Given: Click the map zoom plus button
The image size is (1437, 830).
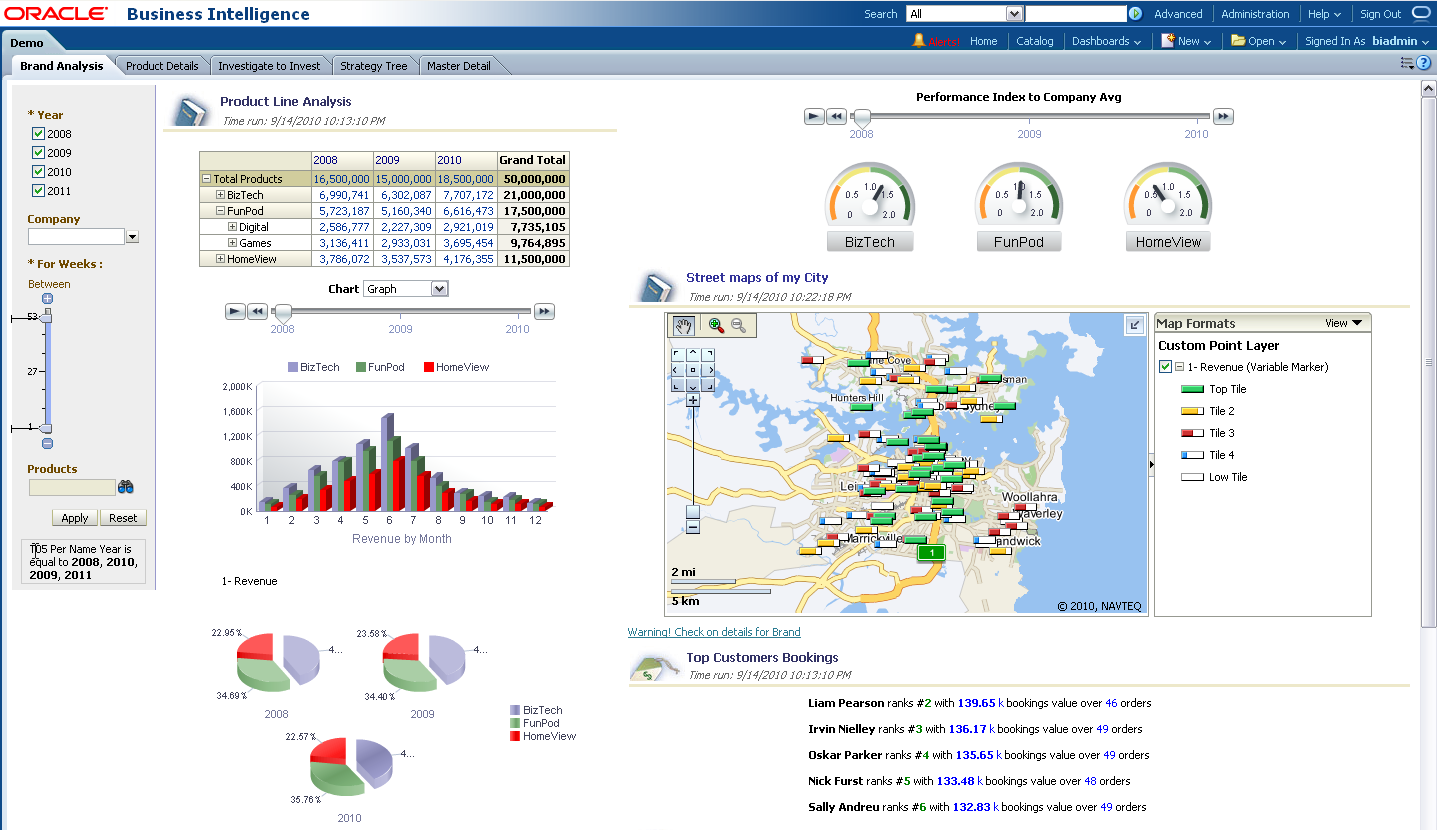Looking at the screenshot, I should [x=693, y=400].
